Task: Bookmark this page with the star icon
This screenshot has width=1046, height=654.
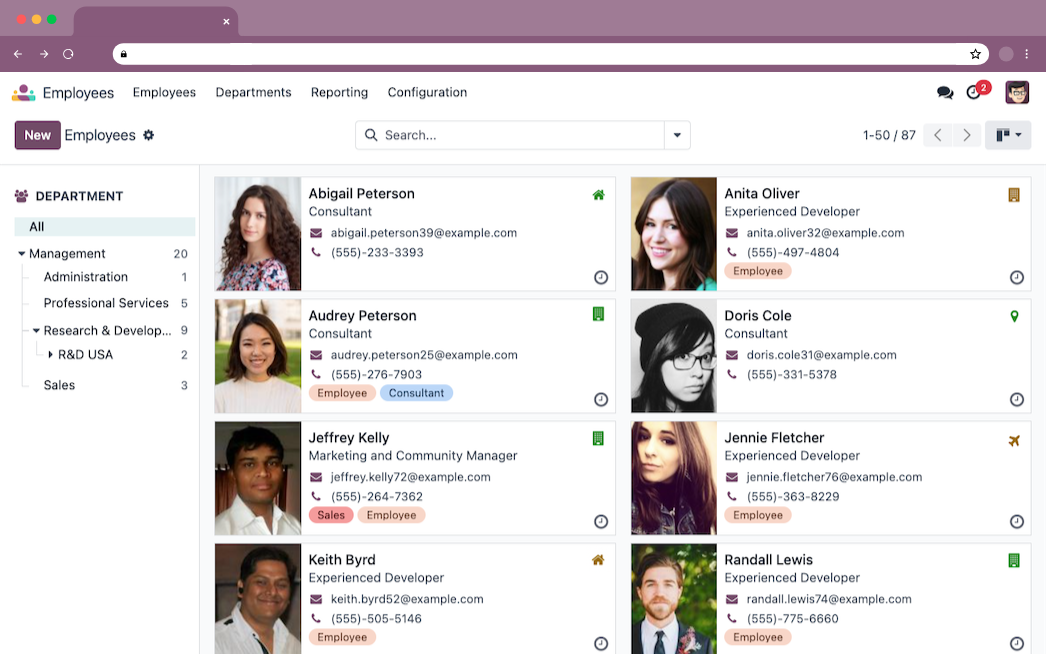Action: pos(975,54)
